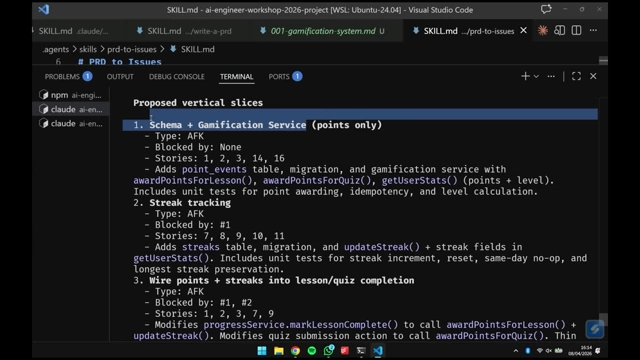Viewport: 640px width, 360px height.
Task: Open the DEBUG CONSOLE tab
Action: pos(176,77)
